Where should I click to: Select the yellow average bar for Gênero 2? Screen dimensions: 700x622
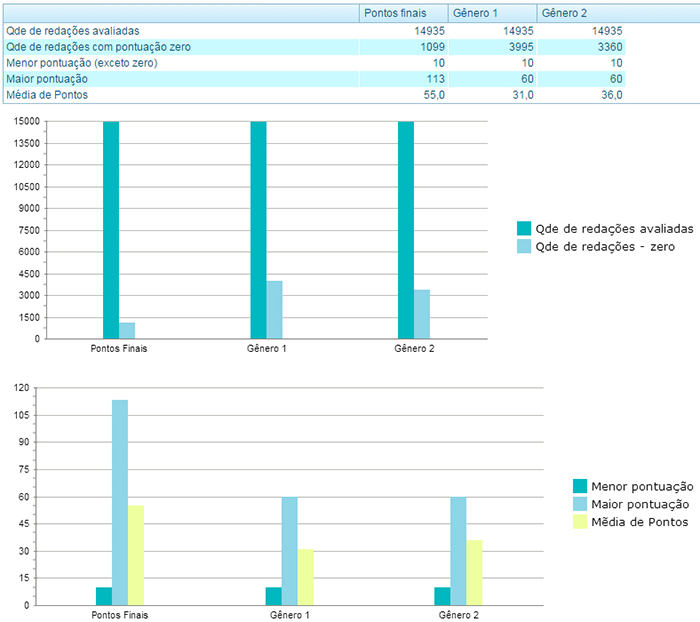pos(474,572)
